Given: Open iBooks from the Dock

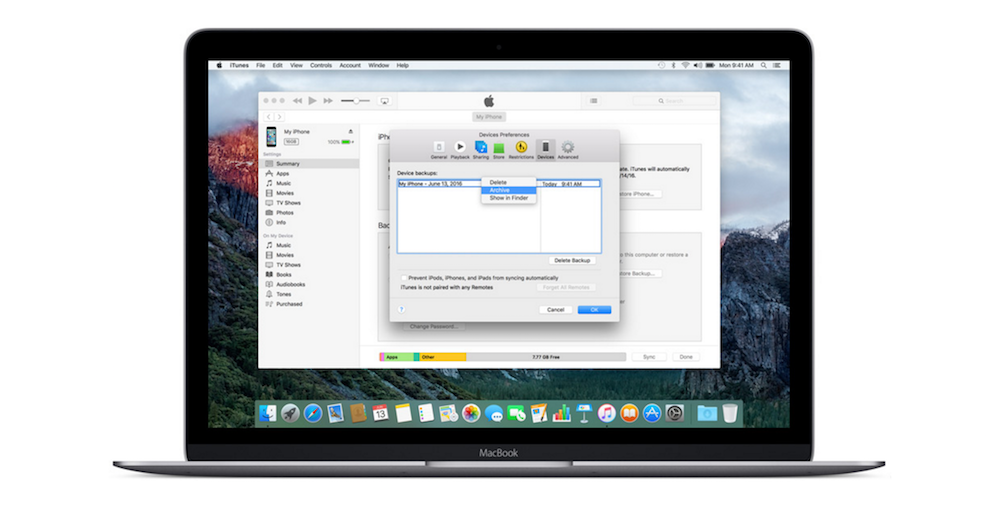Looking at the screenshot, I should click(629, 413).
